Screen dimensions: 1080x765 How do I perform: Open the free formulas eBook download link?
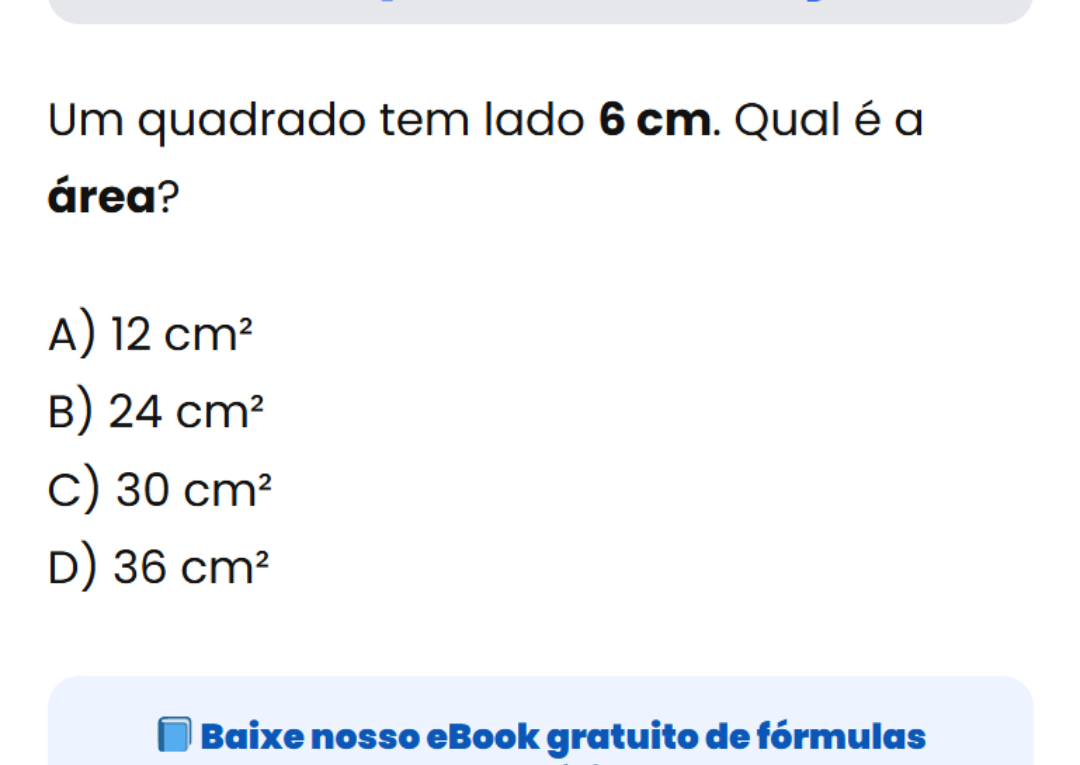(562, 737)
